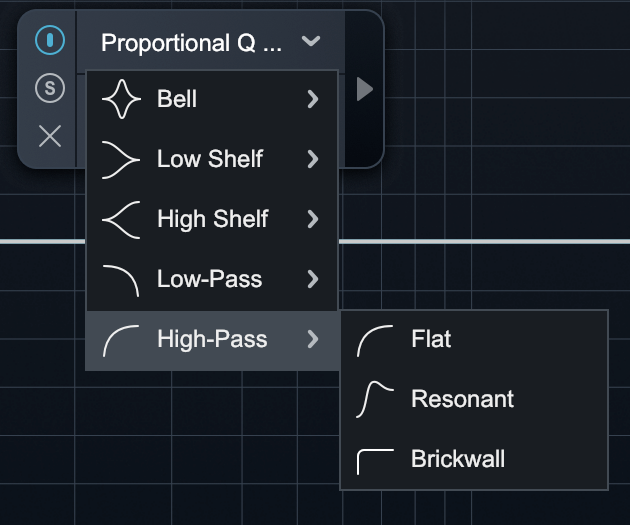Expand the Low Shelf submenu chevron

[x=313, y=159]
